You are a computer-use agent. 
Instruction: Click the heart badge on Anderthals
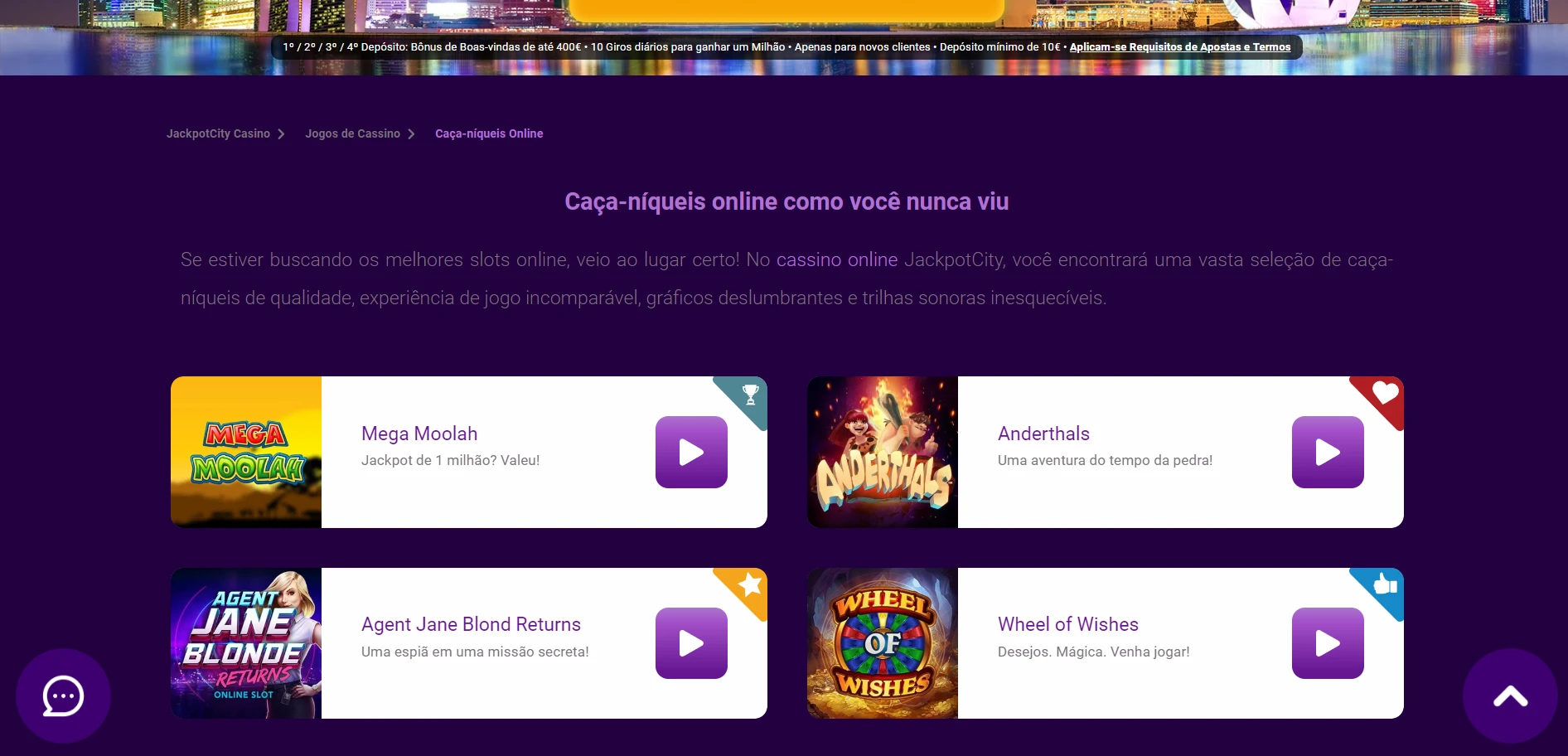[x=1386, y=393]
